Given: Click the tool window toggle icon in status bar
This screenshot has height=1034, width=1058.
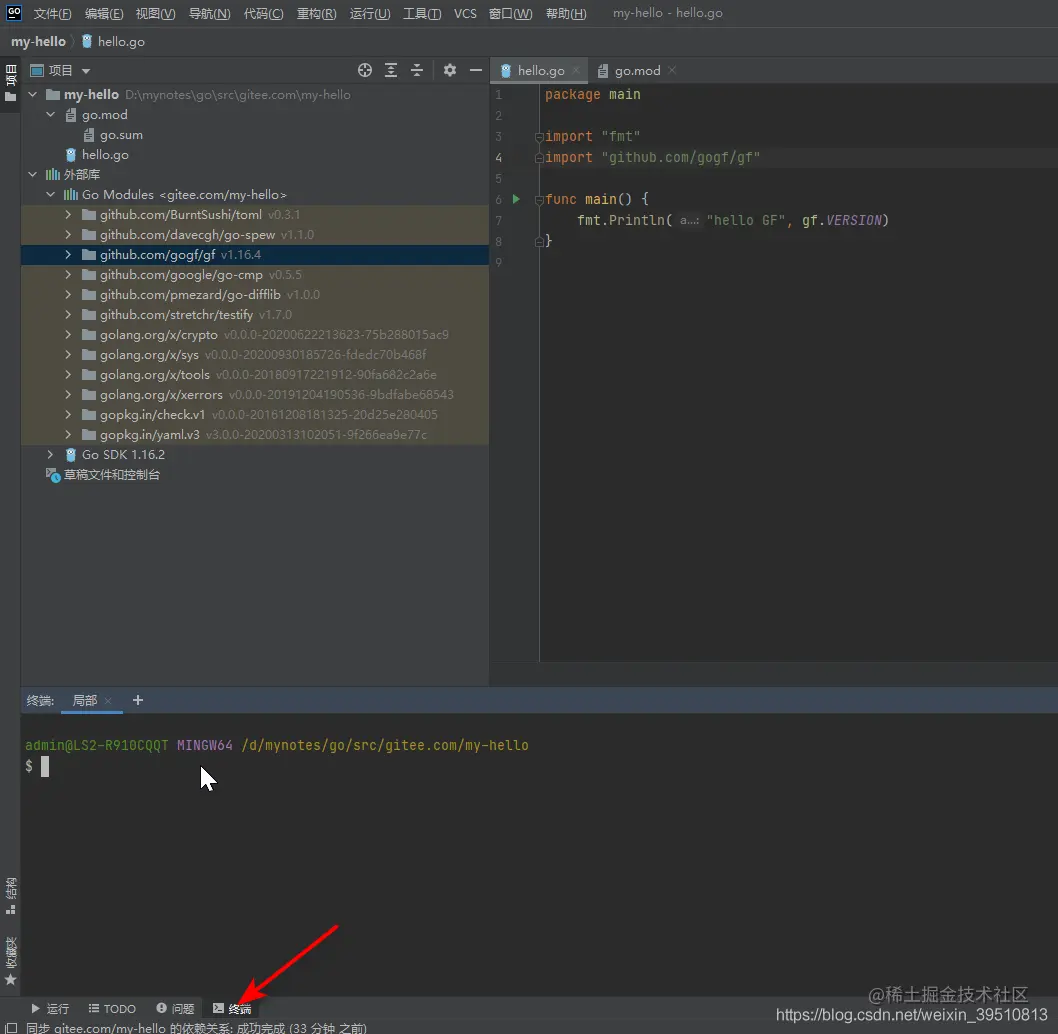Looking at the screenshot, I should [11, 1027].
